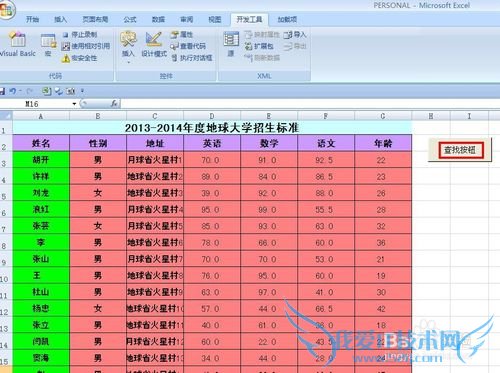
Task: Select the 语文 score cell 92.5
Action: click(x=326, y=160)
